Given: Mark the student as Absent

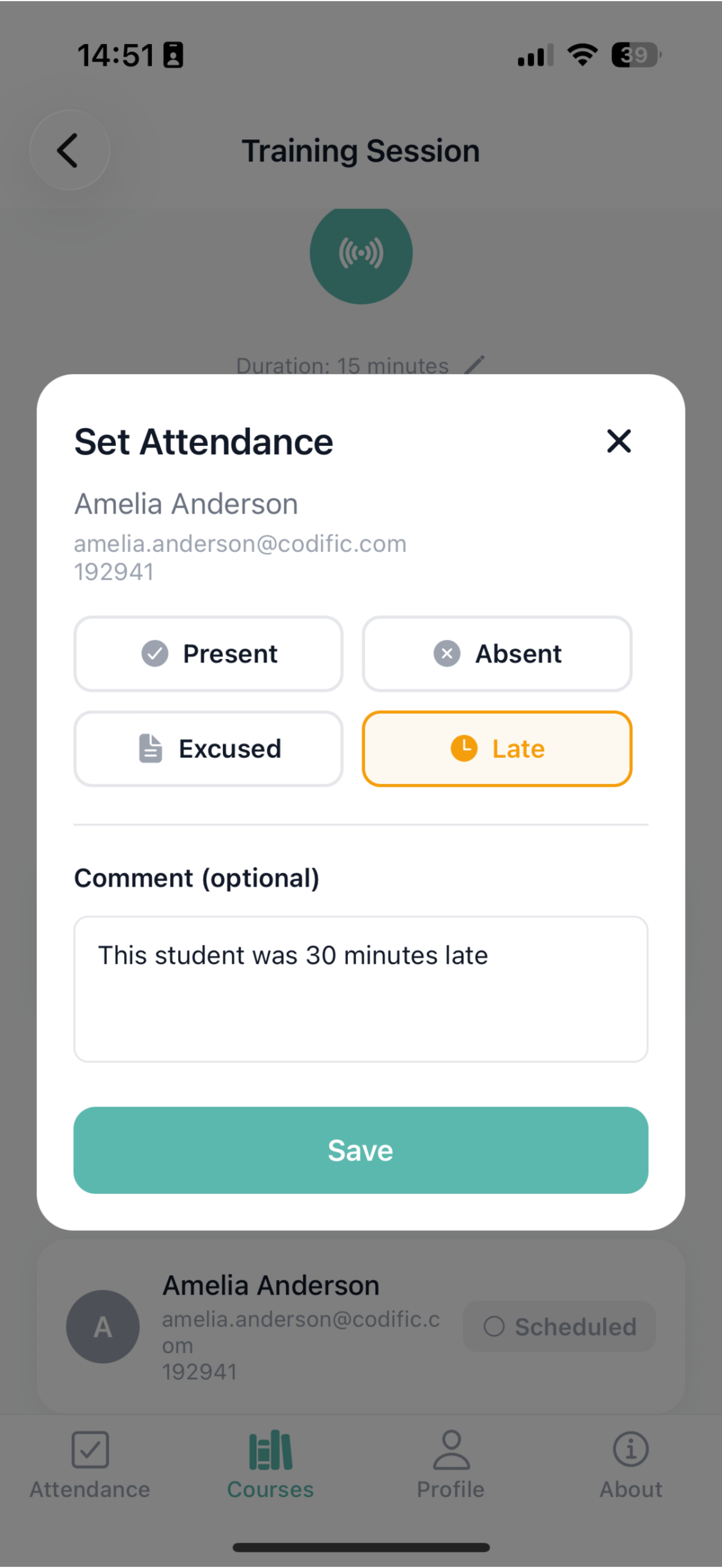Looking at the screenshot, I should (x=497, y=654).
